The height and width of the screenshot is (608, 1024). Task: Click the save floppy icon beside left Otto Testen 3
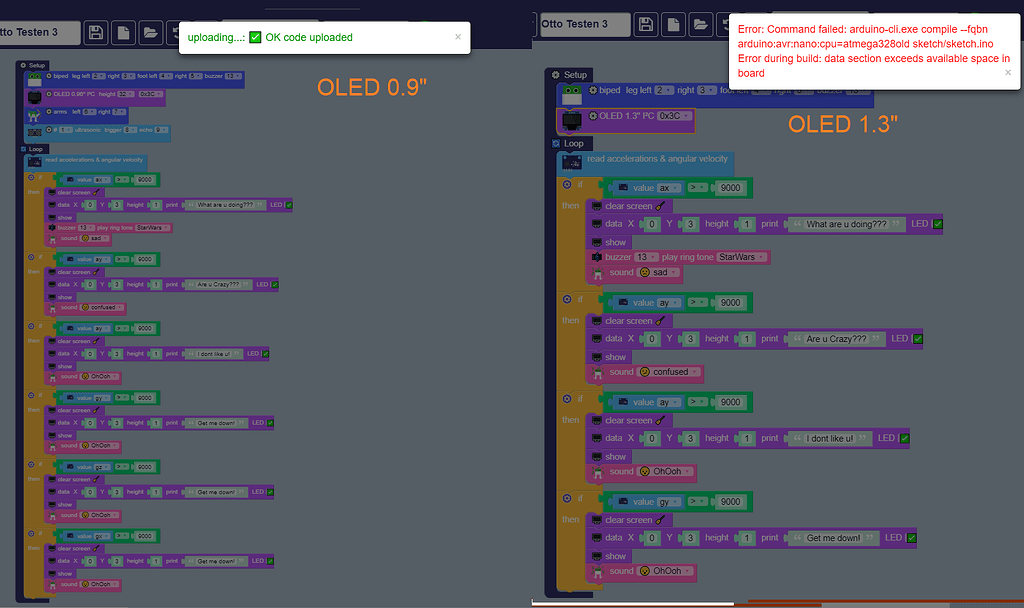click(x=96, y=33)
